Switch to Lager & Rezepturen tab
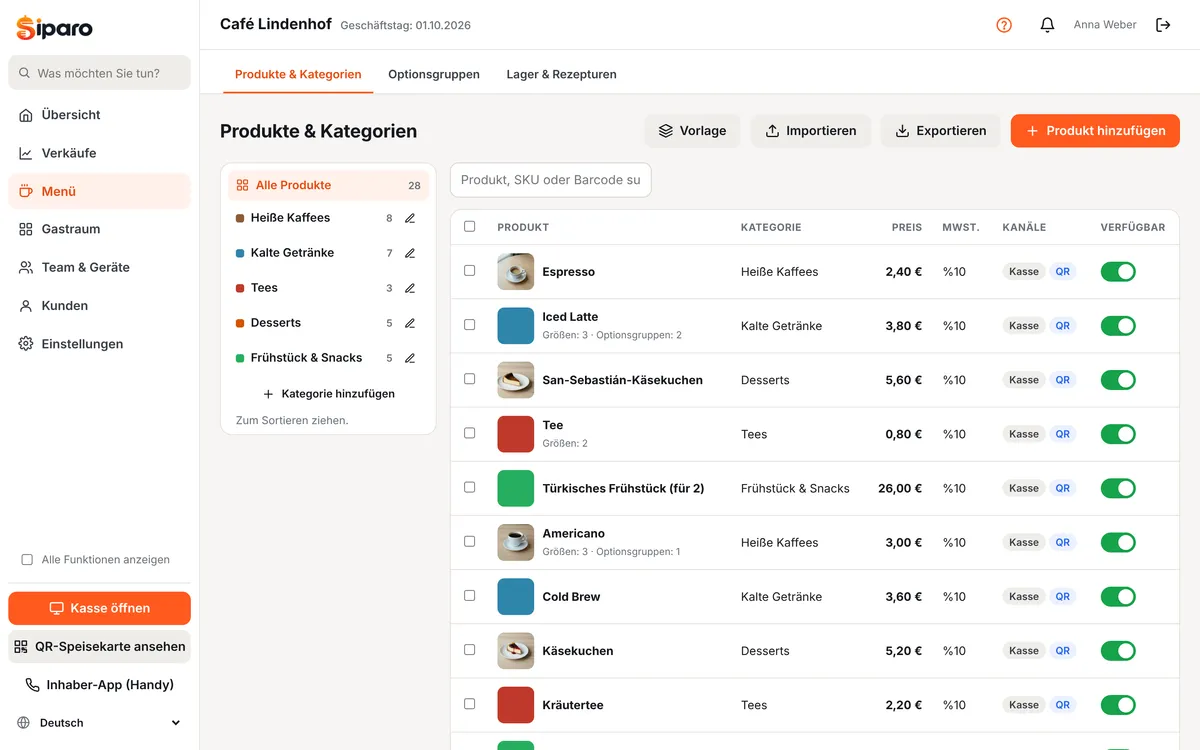 tap(561, 74)
